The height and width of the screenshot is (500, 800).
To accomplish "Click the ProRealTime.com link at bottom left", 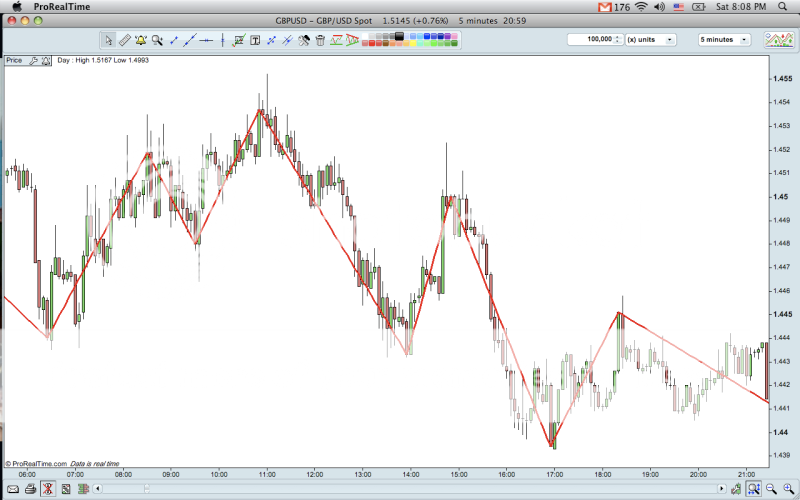I will (x=38, y=464).
